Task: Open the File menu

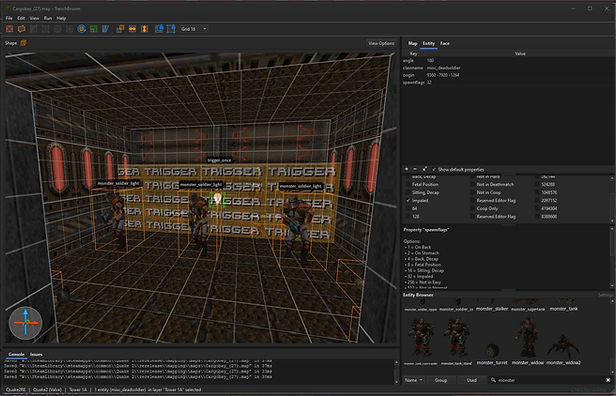Action: [9, 18]
